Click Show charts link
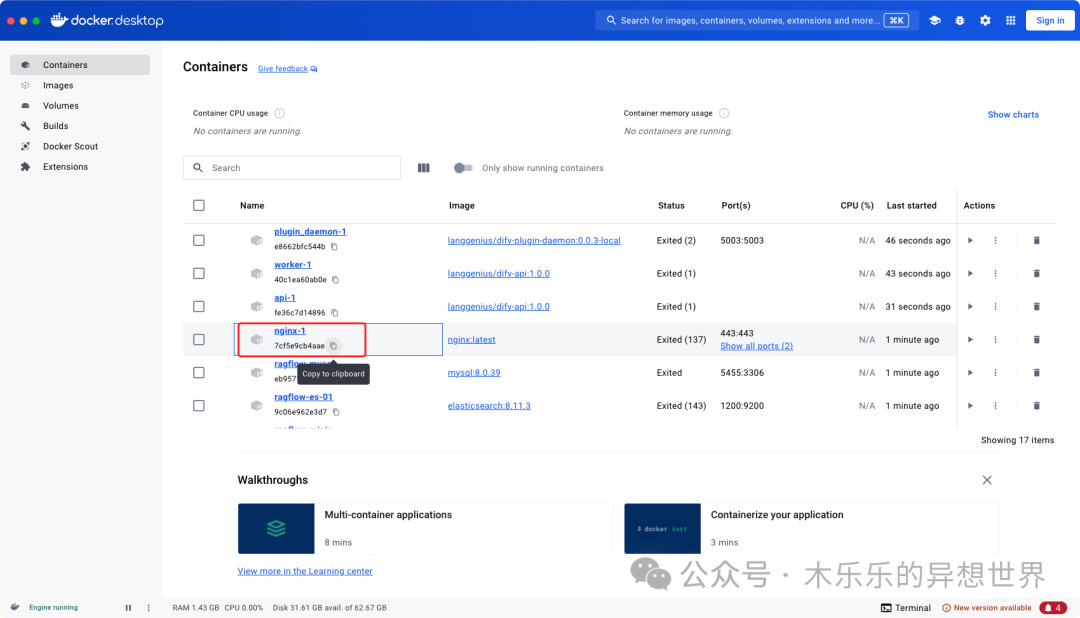The width and height of the screenshot is (1080, 618). tap(1013, 114)
